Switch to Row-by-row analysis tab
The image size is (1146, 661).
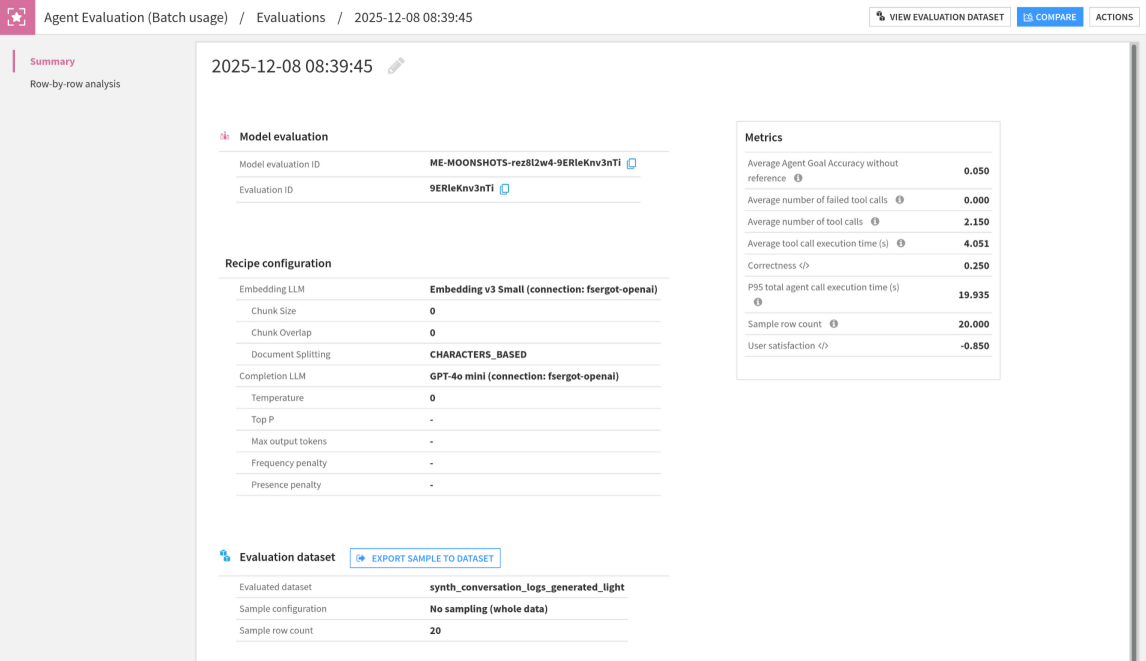pyautogui.click(x=75, y=84)
